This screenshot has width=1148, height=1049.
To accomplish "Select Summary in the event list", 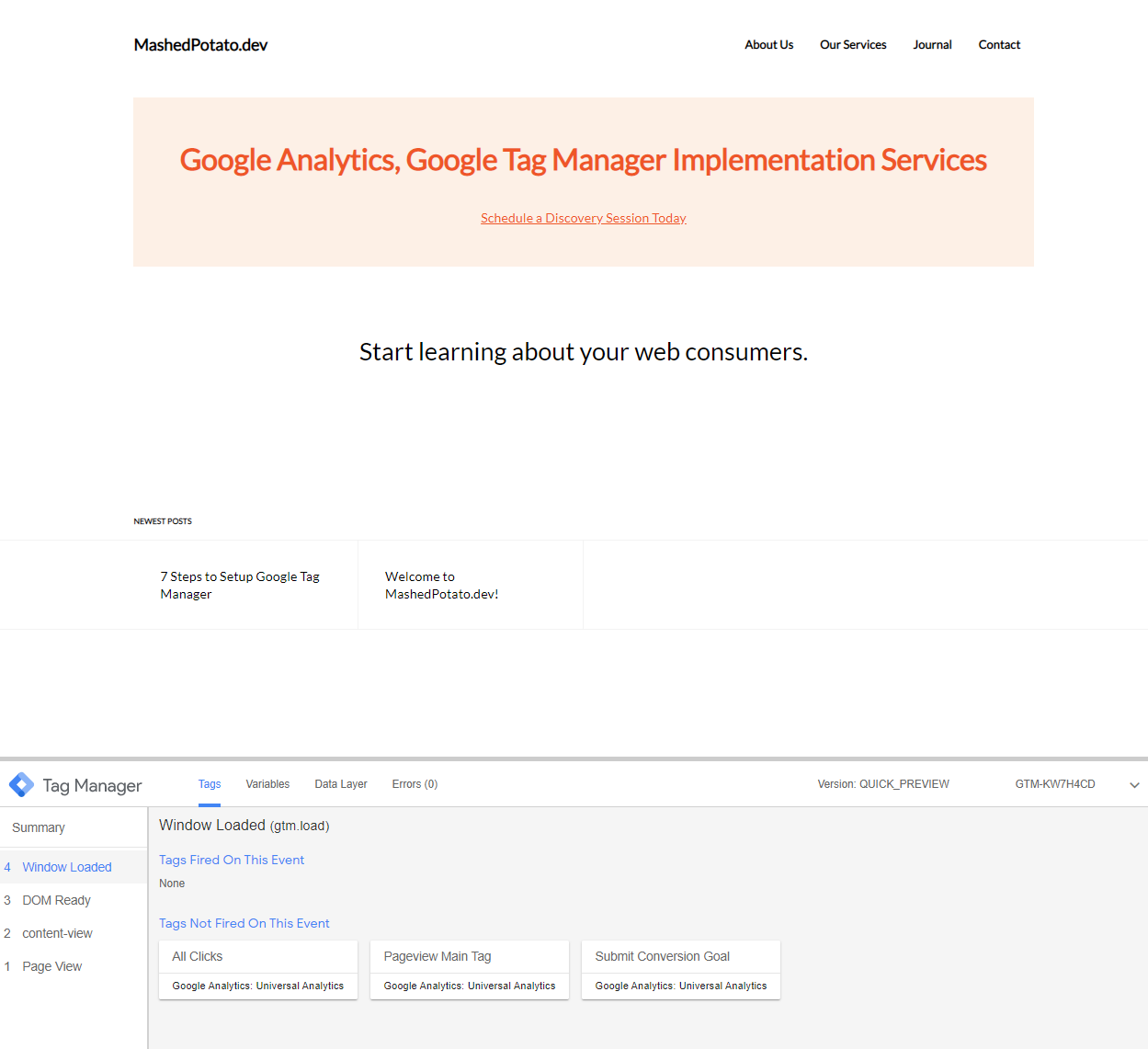I will [74, 827].
